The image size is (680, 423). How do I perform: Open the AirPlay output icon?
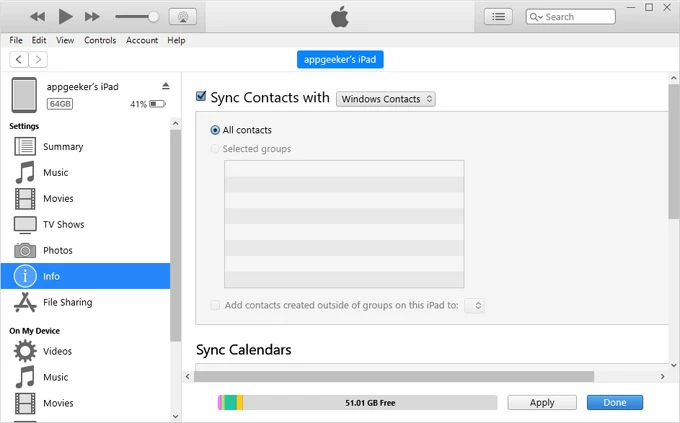[x=183, y=17]
